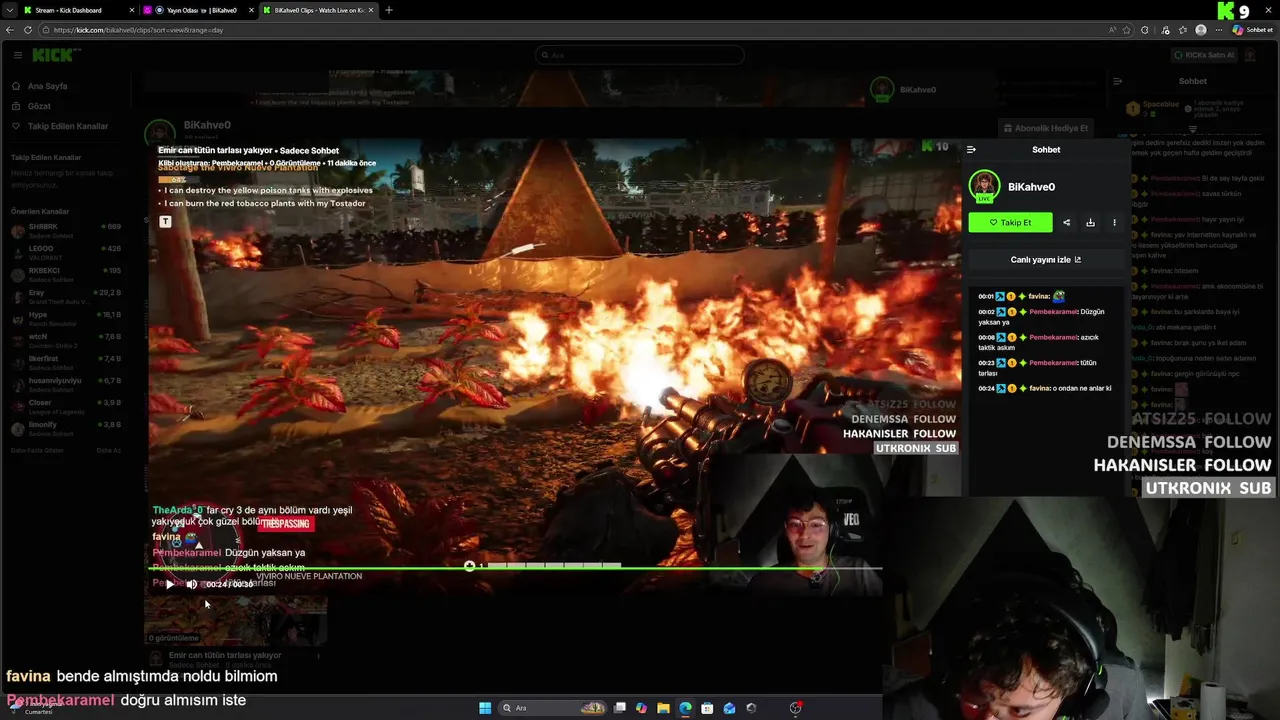Open Task View on taskbar

[x=620, y=708]
